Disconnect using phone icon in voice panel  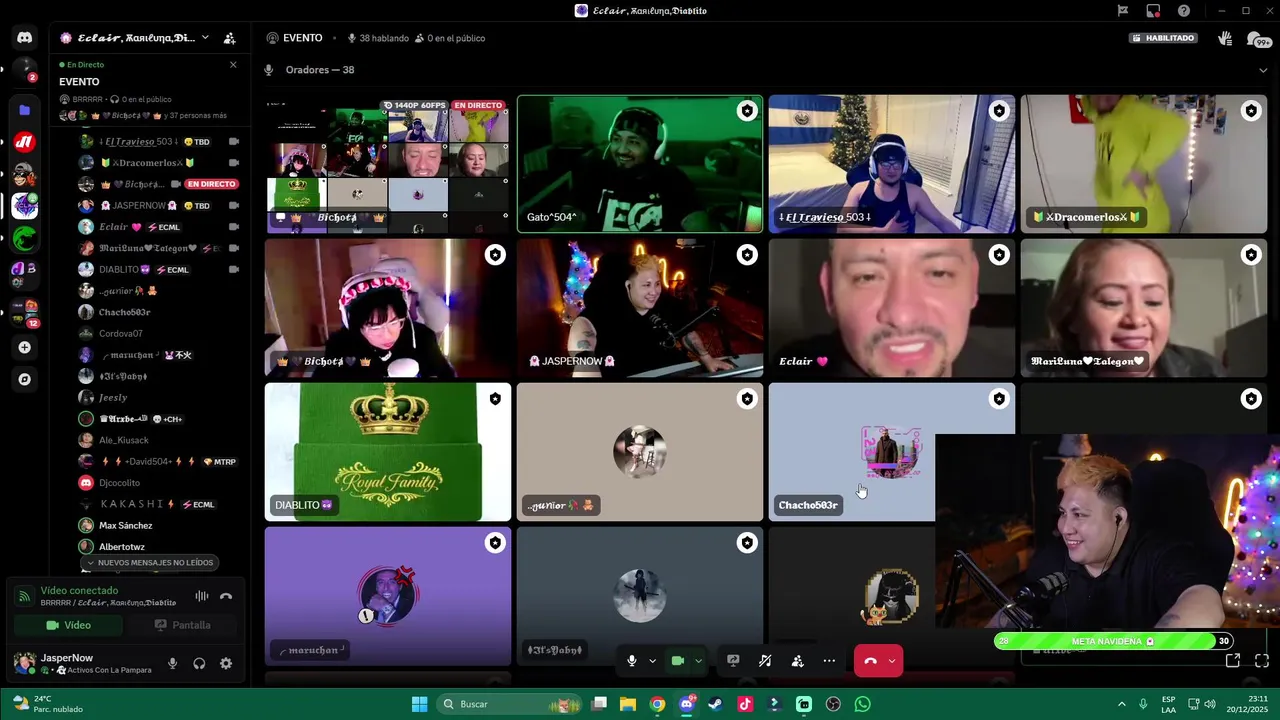pos(226,596)
